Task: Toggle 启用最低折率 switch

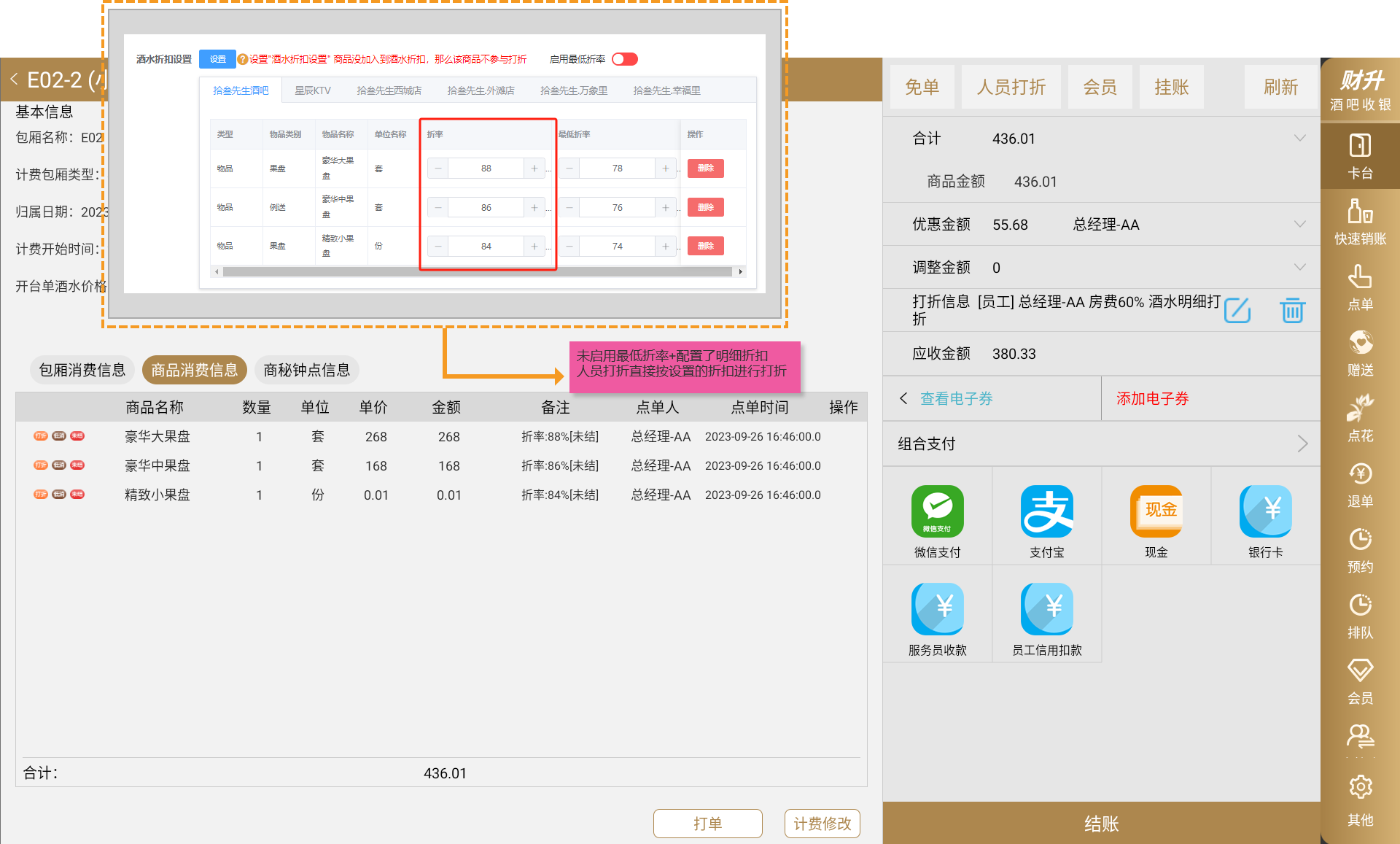Action: coord(625,59)
